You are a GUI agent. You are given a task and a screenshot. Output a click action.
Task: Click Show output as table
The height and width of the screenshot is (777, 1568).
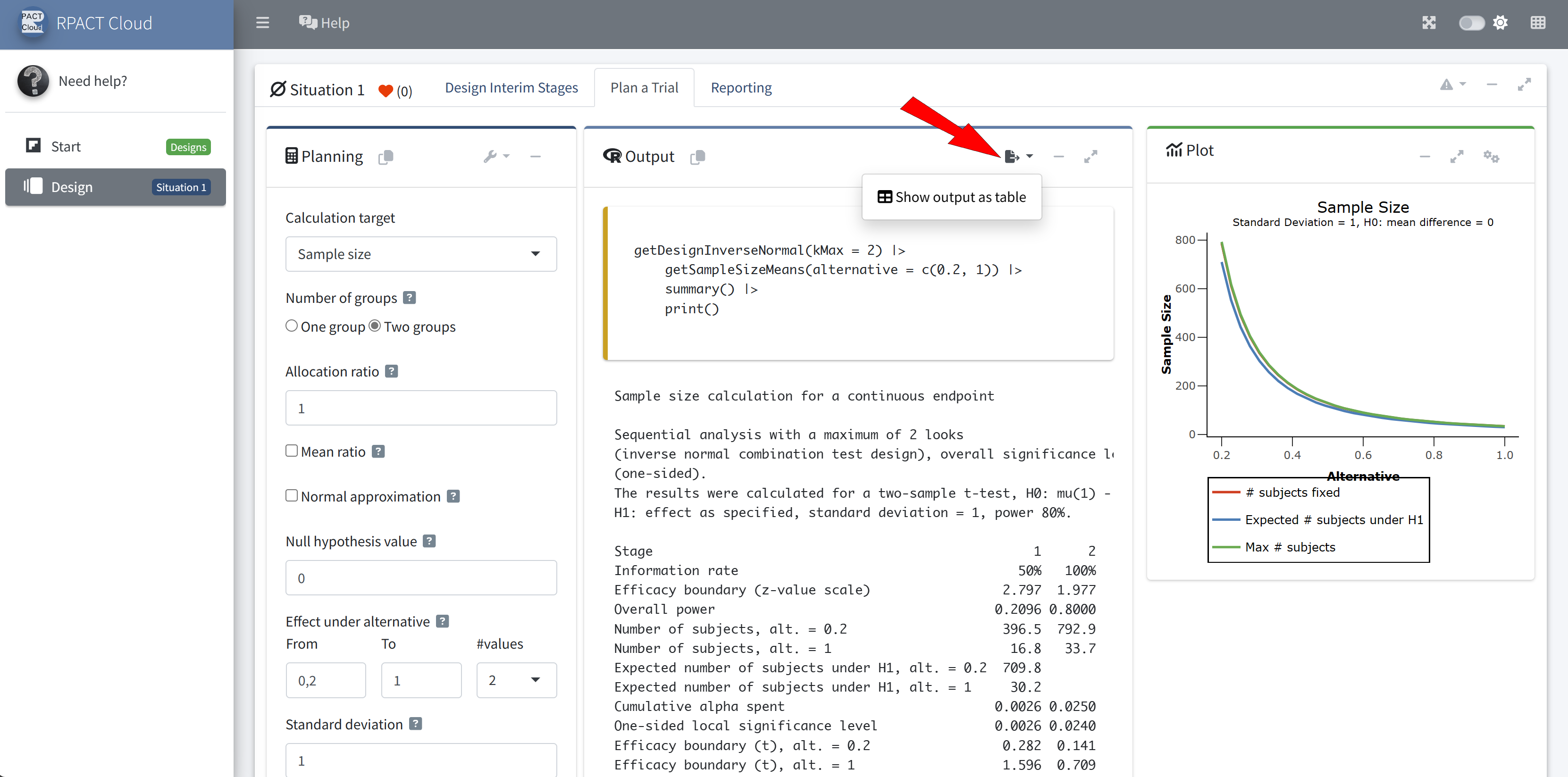(951, 197)
